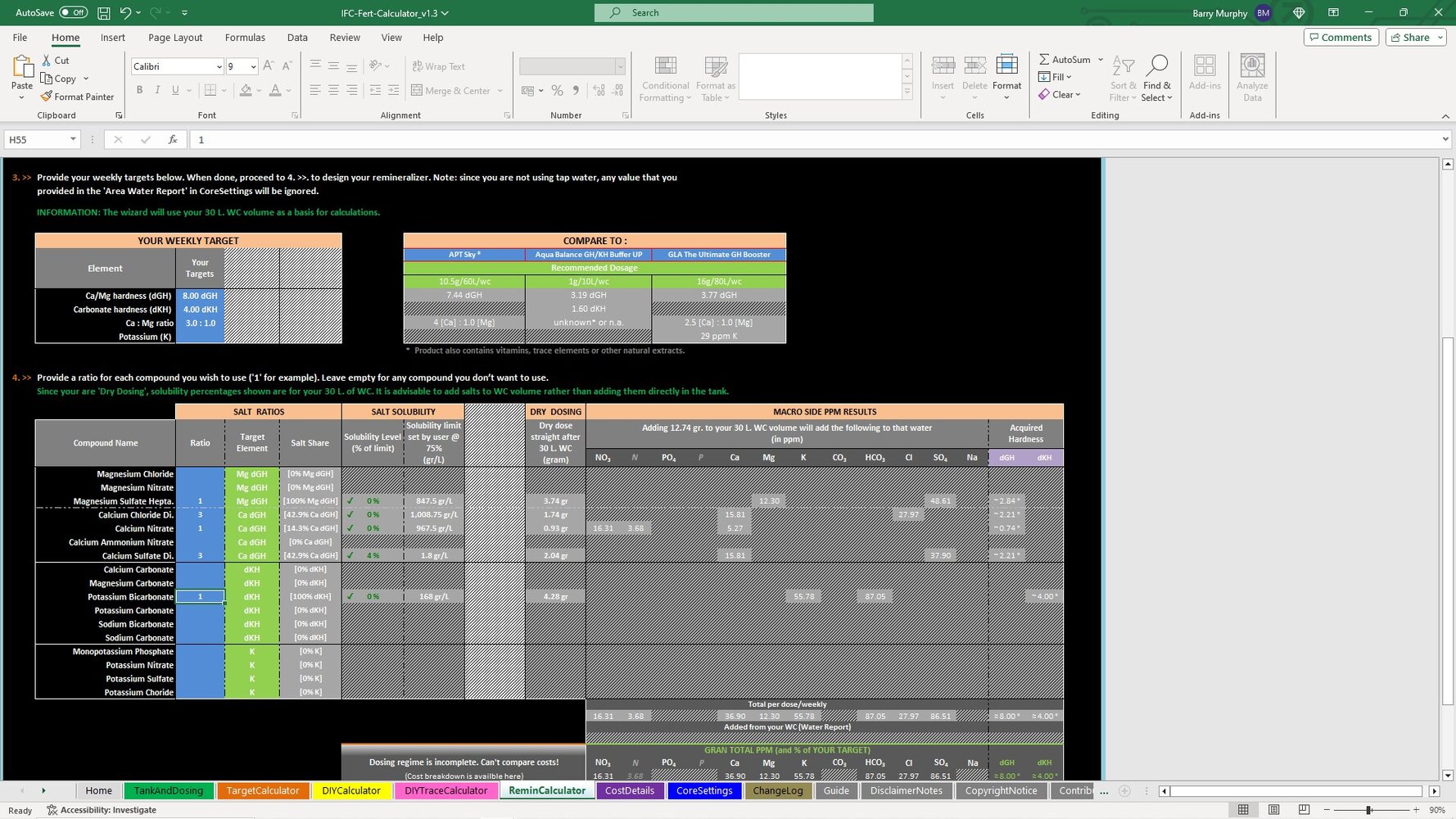Click the Undo arrow icon
The image size is (1456, 819).
pyautogui.click(x=125, y=12)
